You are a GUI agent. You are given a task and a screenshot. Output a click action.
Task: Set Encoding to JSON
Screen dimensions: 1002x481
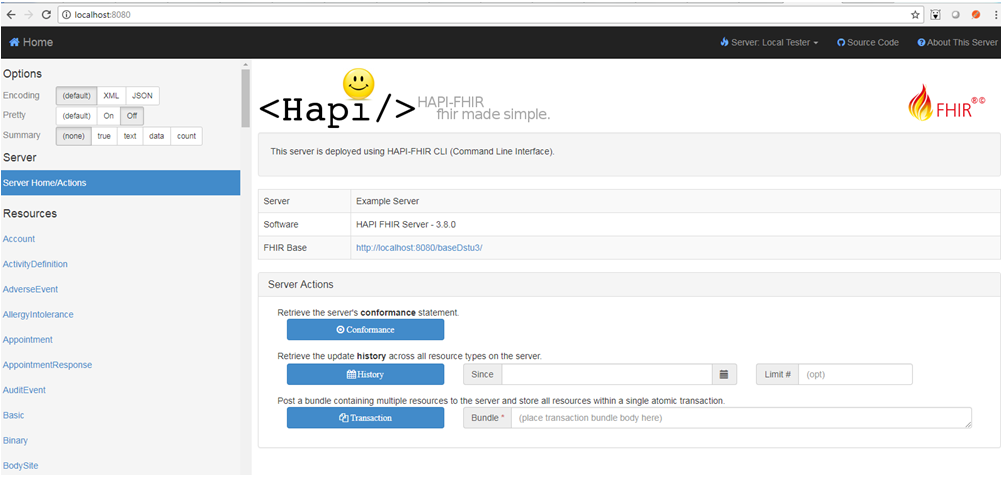pyautogui.click(x=143, y=96)
